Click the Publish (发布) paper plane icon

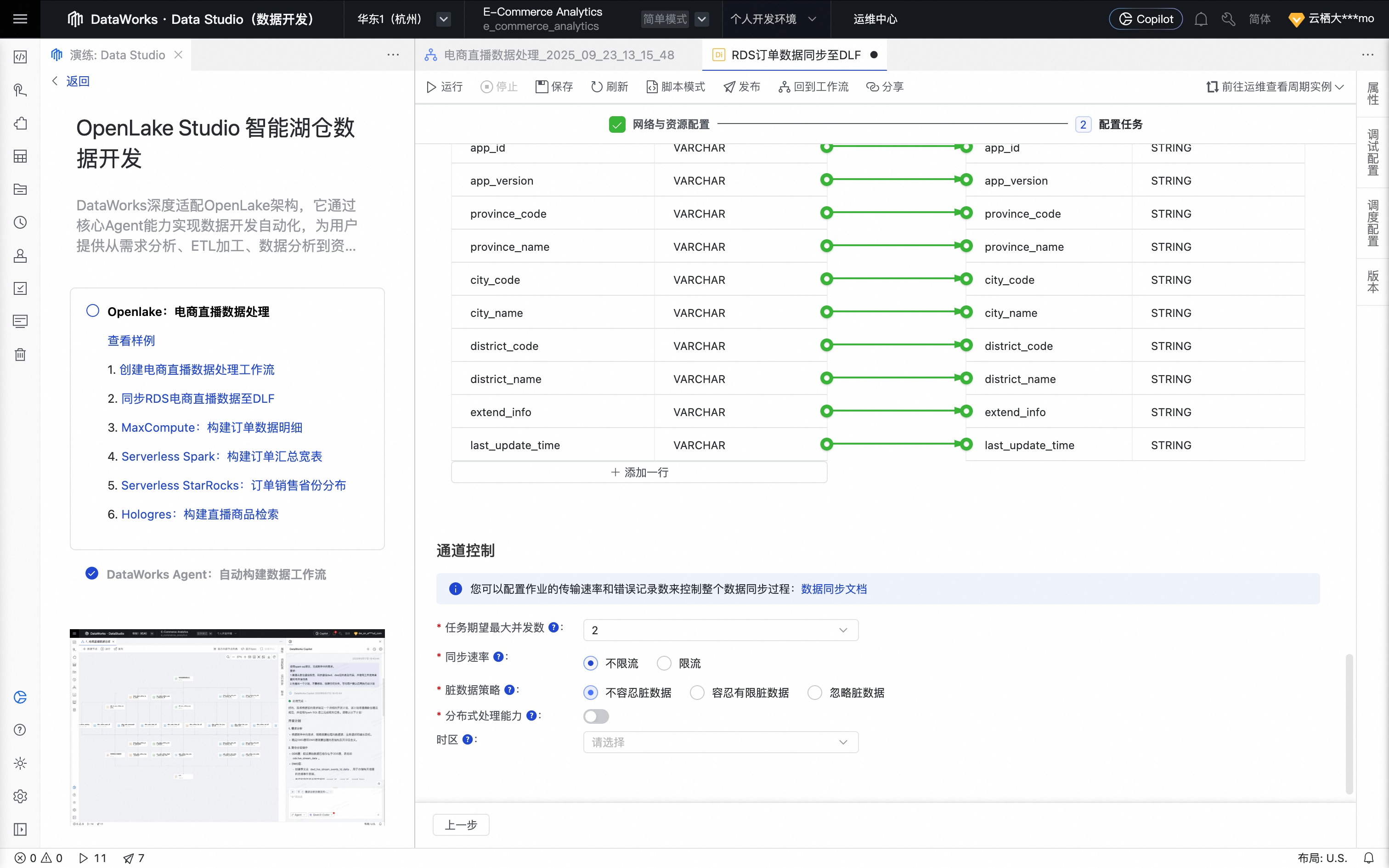click(x=729, y=87)
